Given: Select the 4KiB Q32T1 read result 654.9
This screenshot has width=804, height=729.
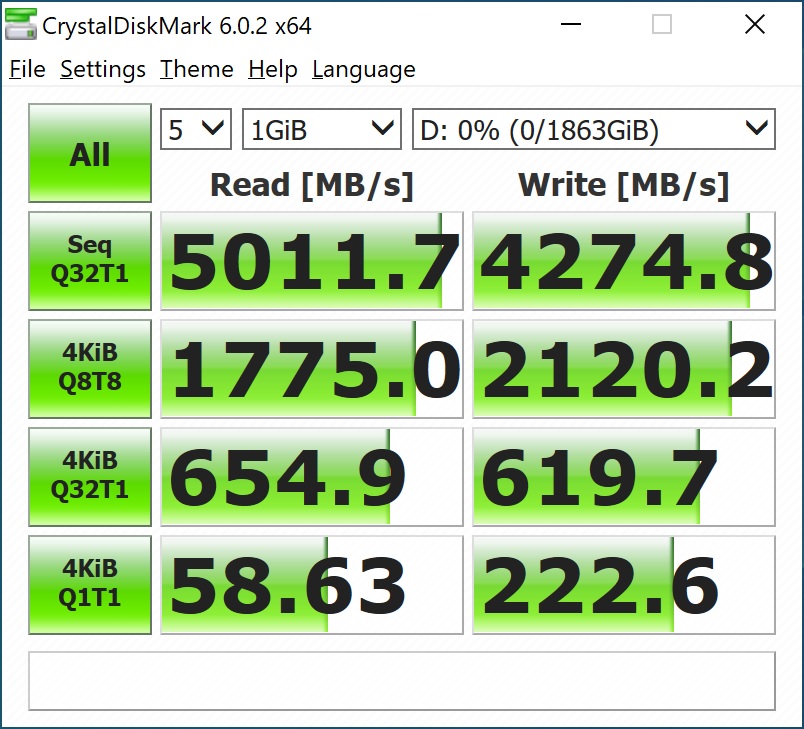Looking at the screenshot, I should [x=312, y=477].
